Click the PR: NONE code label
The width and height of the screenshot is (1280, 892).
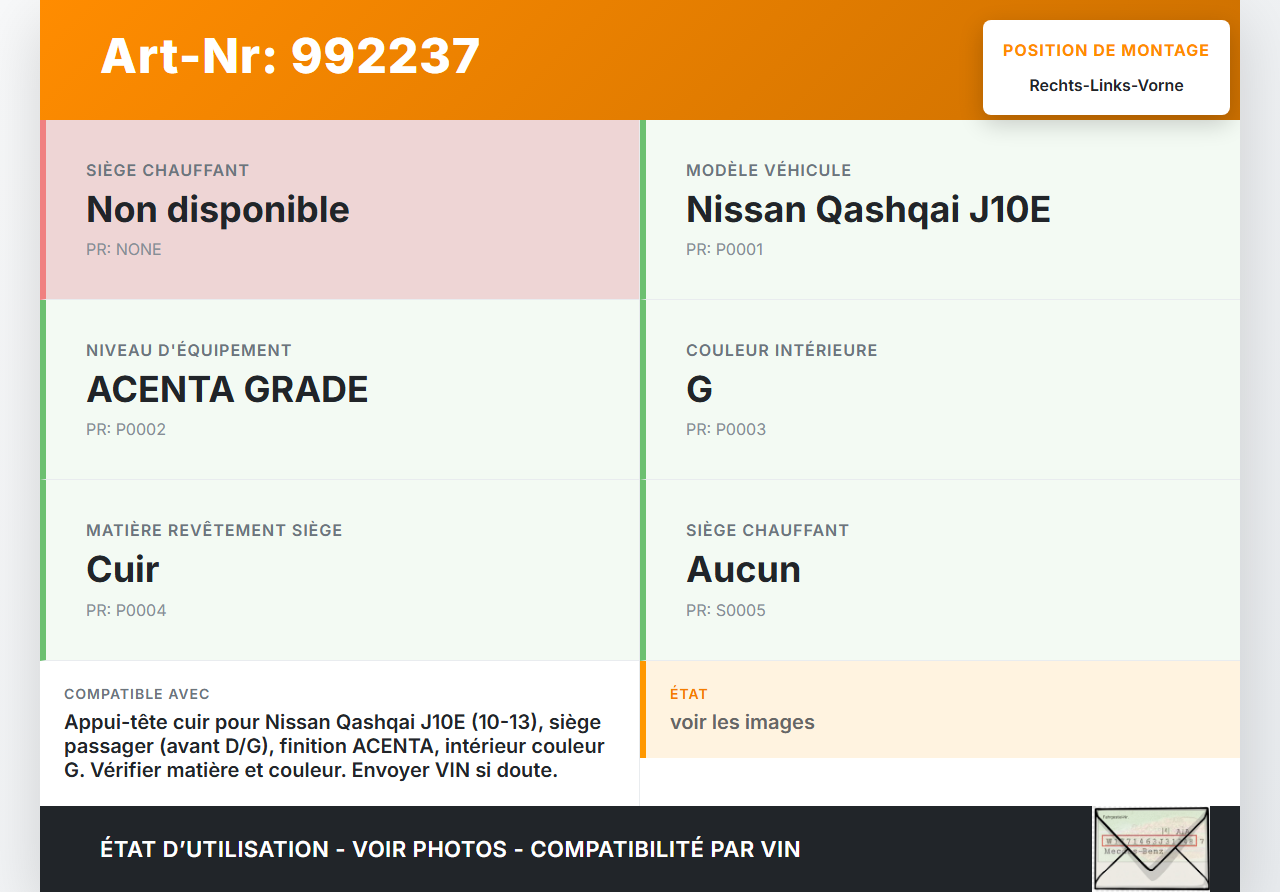pos(124,249)
